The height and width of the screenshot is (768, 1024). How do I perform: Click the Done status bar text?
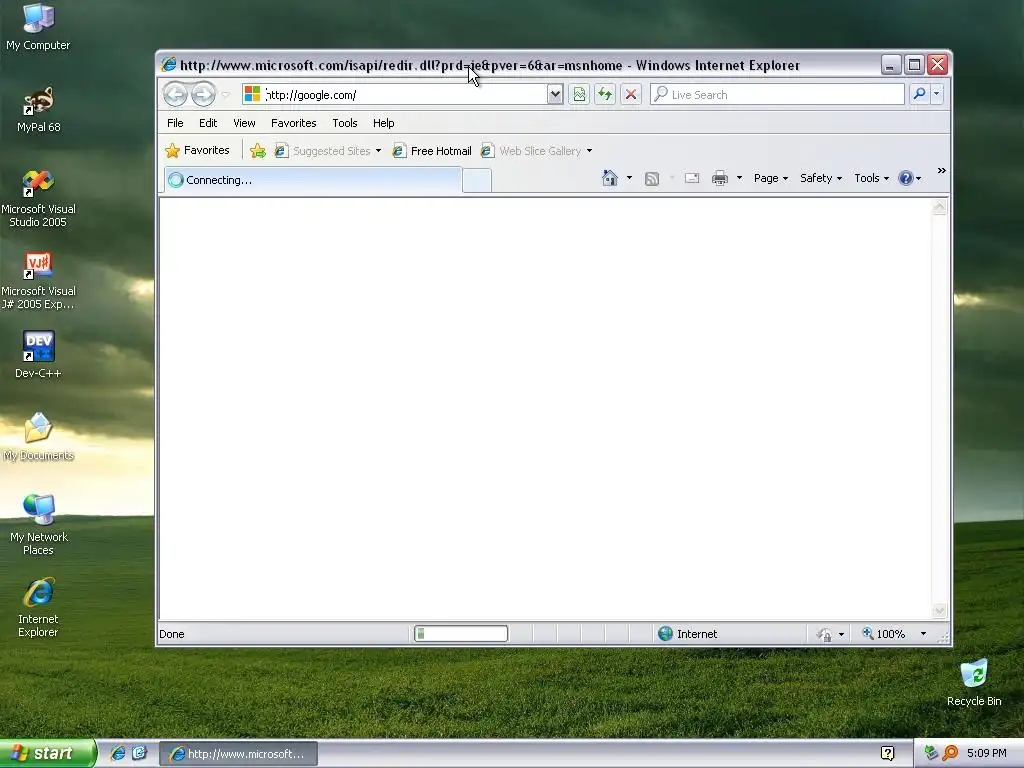(x=172, y=634)
